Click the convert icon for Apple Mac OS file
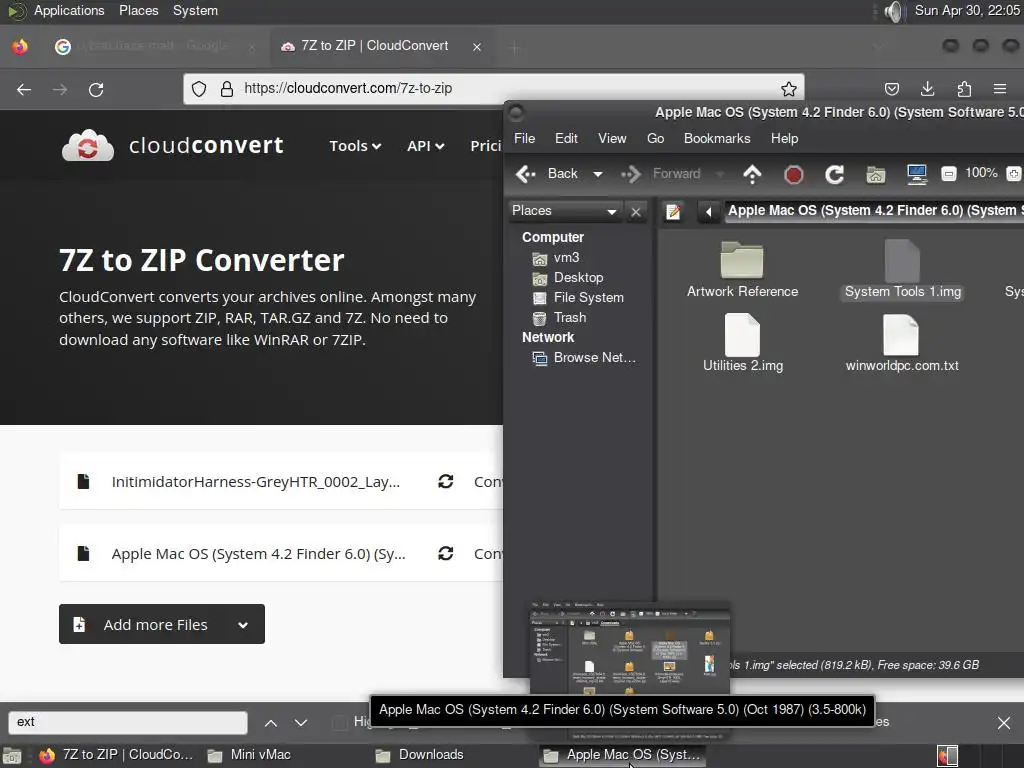The image size is (1024, 768). point(445,554)
